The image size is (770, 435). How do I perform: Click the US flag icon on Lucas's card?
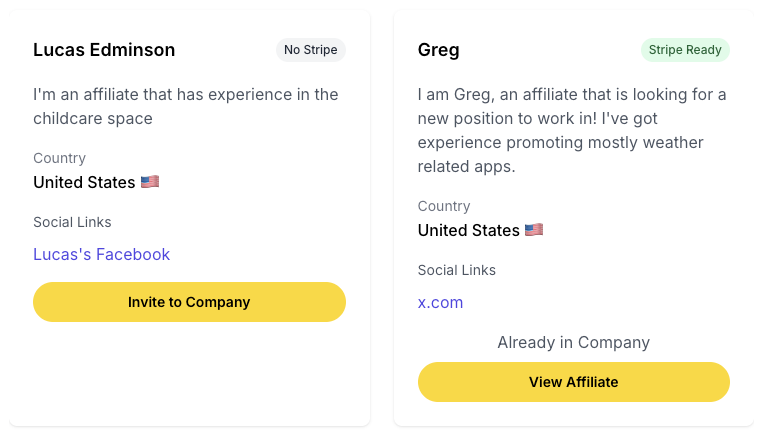(x=150, y=182)
